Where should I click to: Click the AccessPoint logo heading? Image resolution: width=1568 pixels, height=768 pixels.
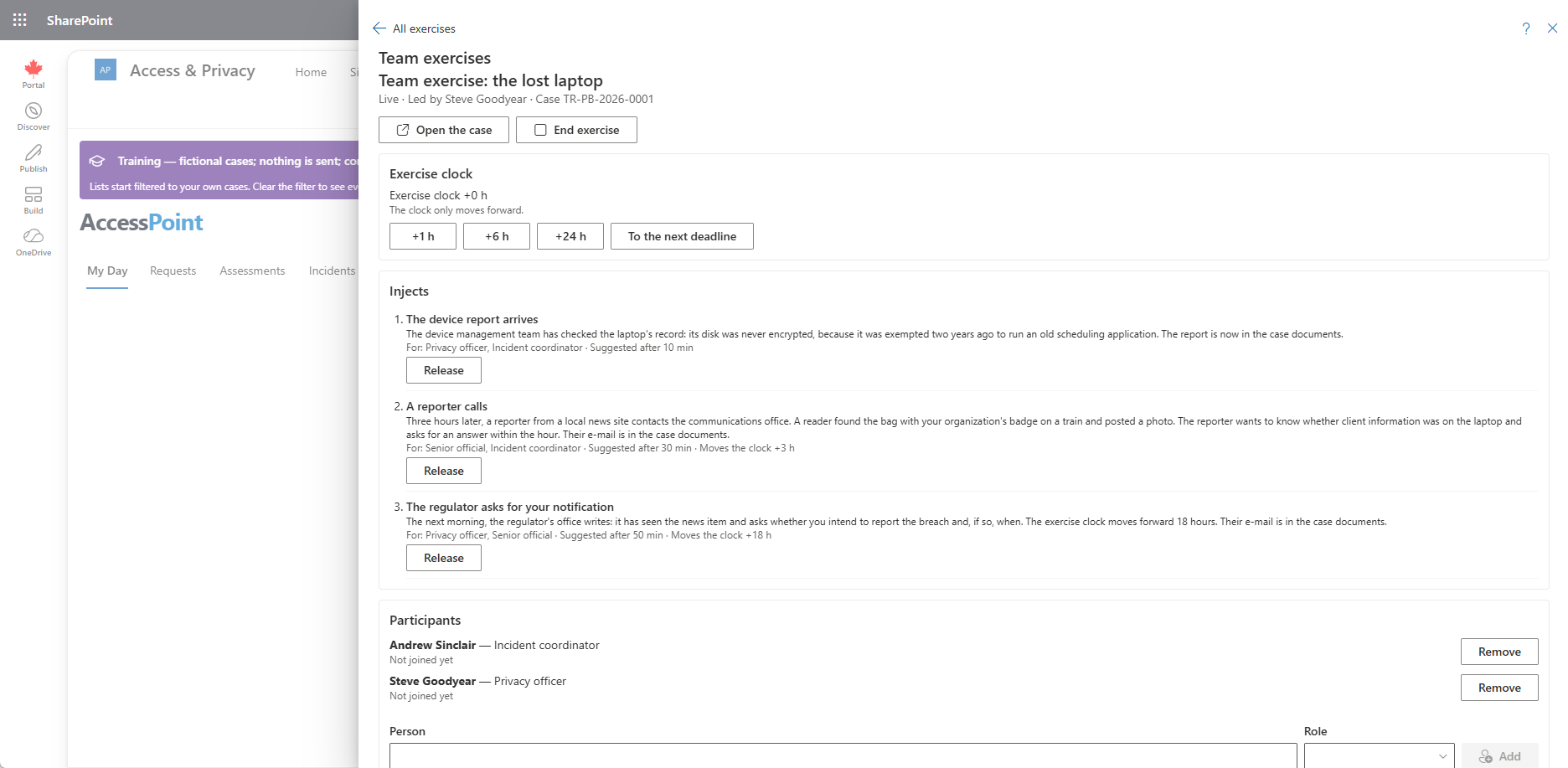(x=142, y=222)
